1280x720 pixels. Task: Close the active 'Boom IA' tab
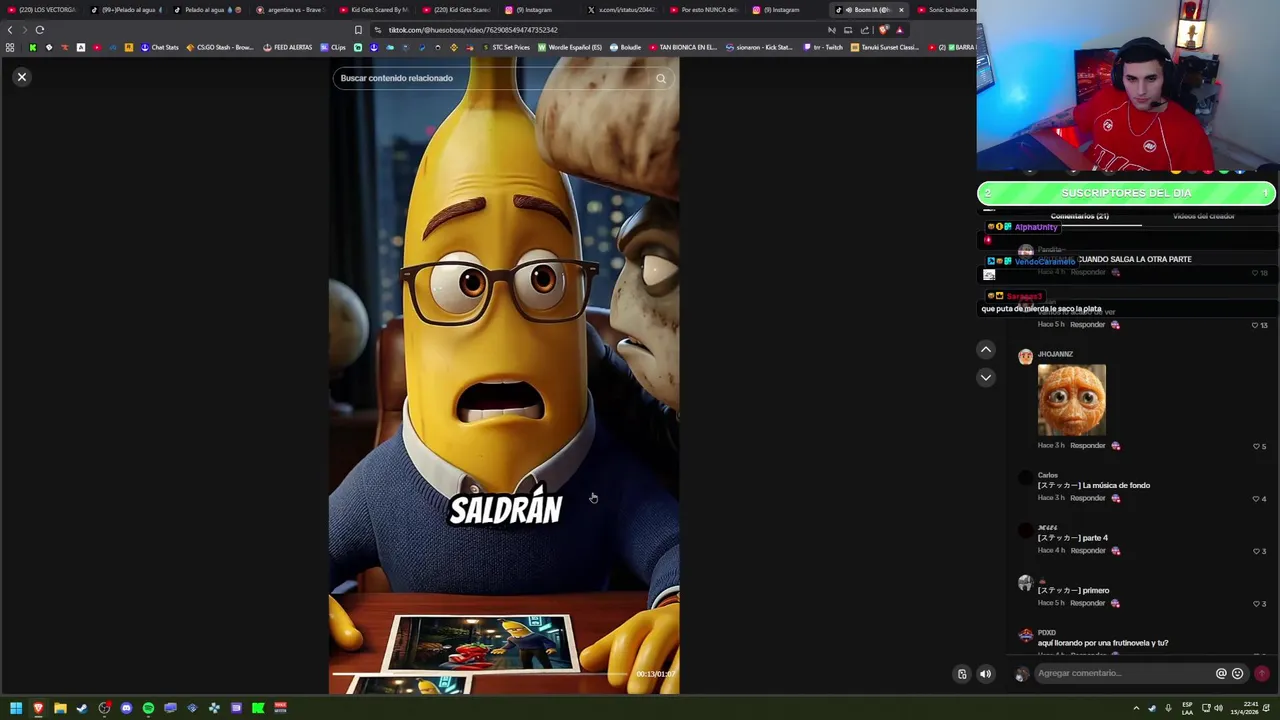(901, 10)
